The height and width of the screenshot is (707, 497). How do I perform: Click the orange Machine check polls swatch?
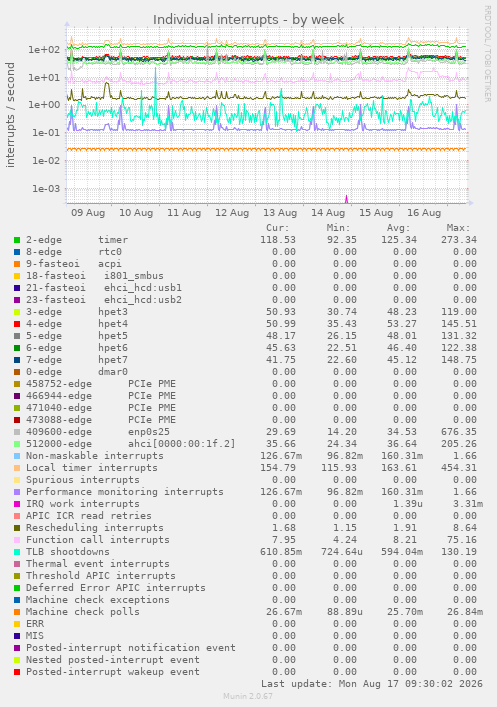point(17,612)
